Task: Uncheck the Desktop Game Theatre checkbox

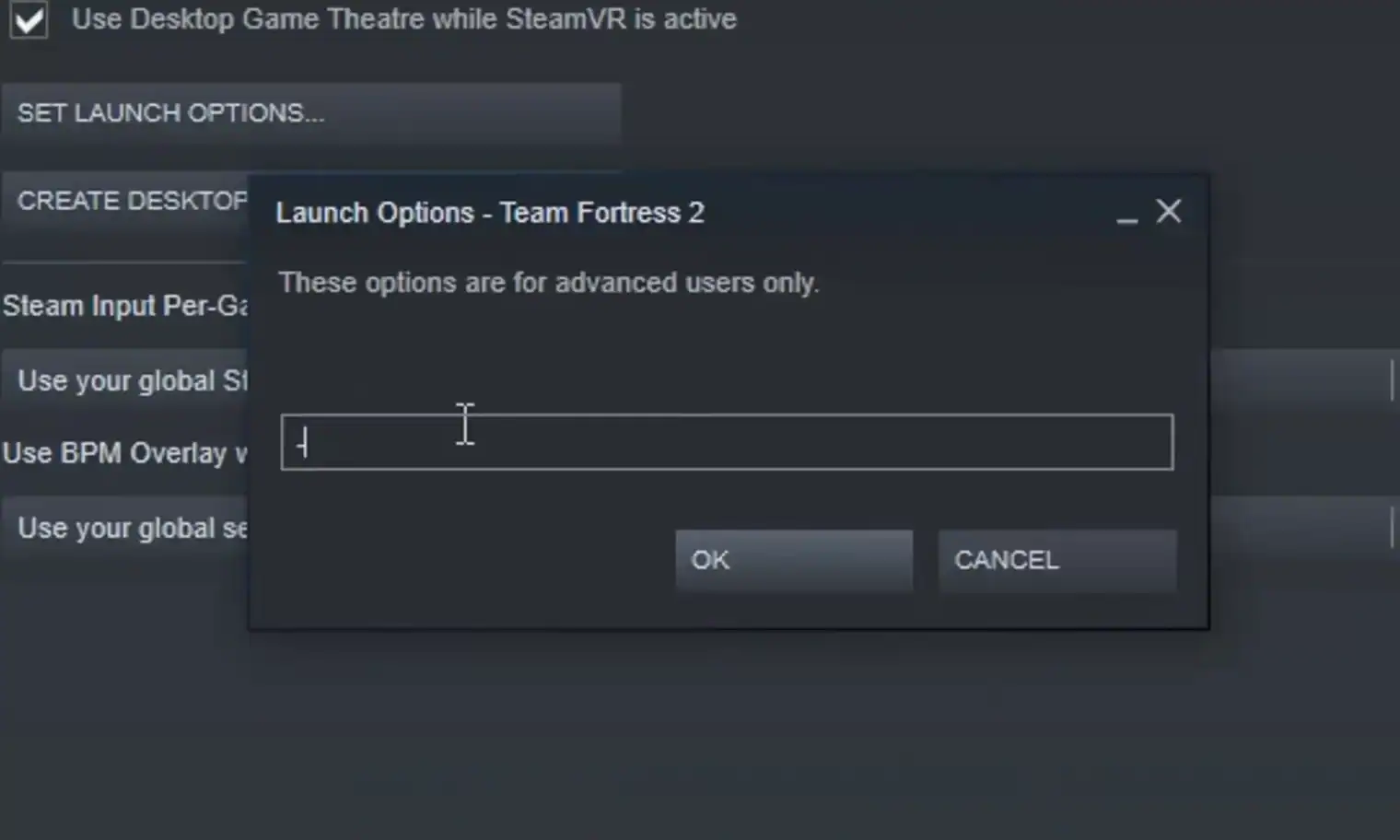Action: 29,19
